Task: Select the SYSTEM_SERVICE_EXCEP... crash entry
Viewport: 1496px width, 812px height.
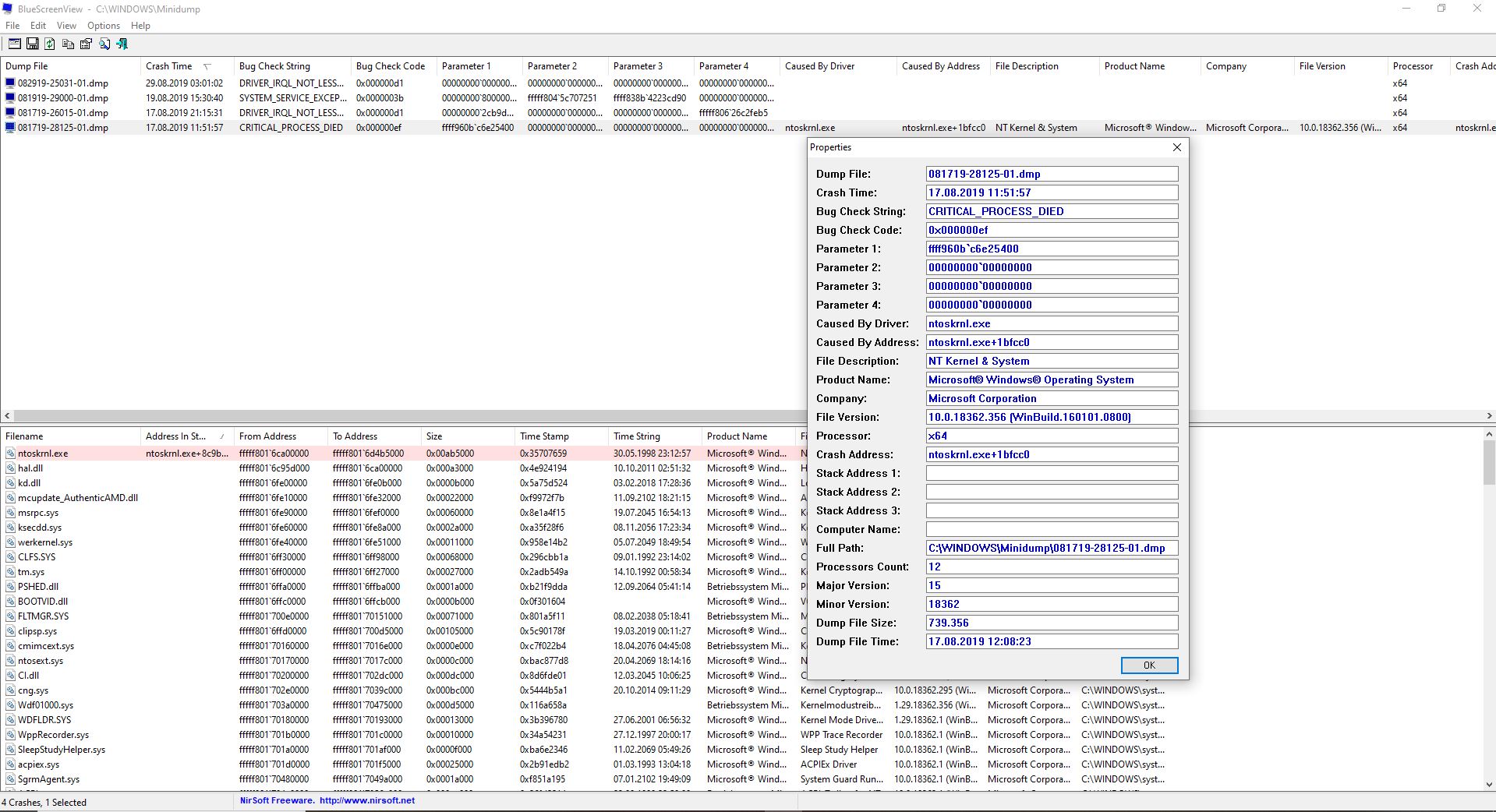Action: coord(748,98)
